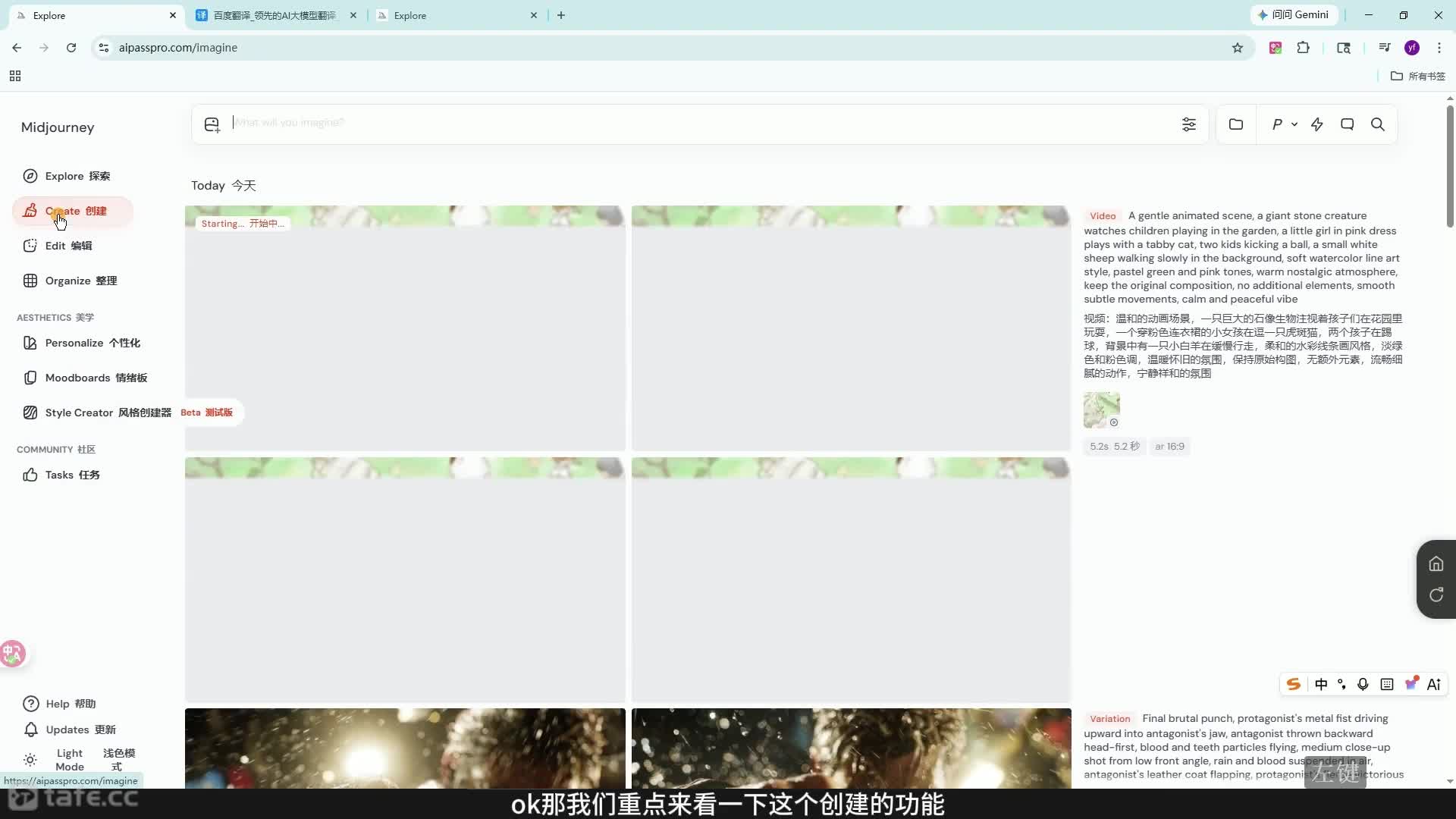The image size is (1456, 819).
Task: Click the Sogou S logo on the IME bar
Action: pyautogui.click(x=1294, y=684)
